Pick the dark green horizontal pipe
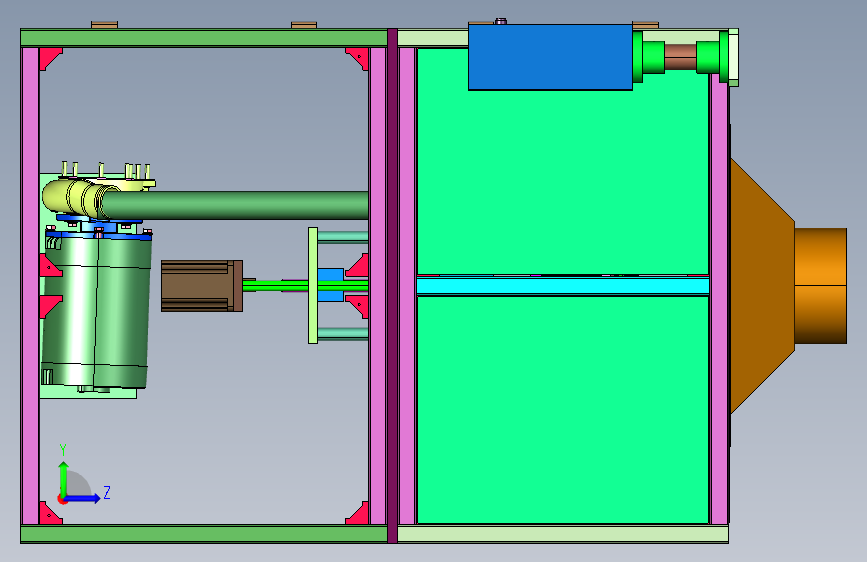The image size is (867, 562). pyautogui.click(x=235, y=205)
